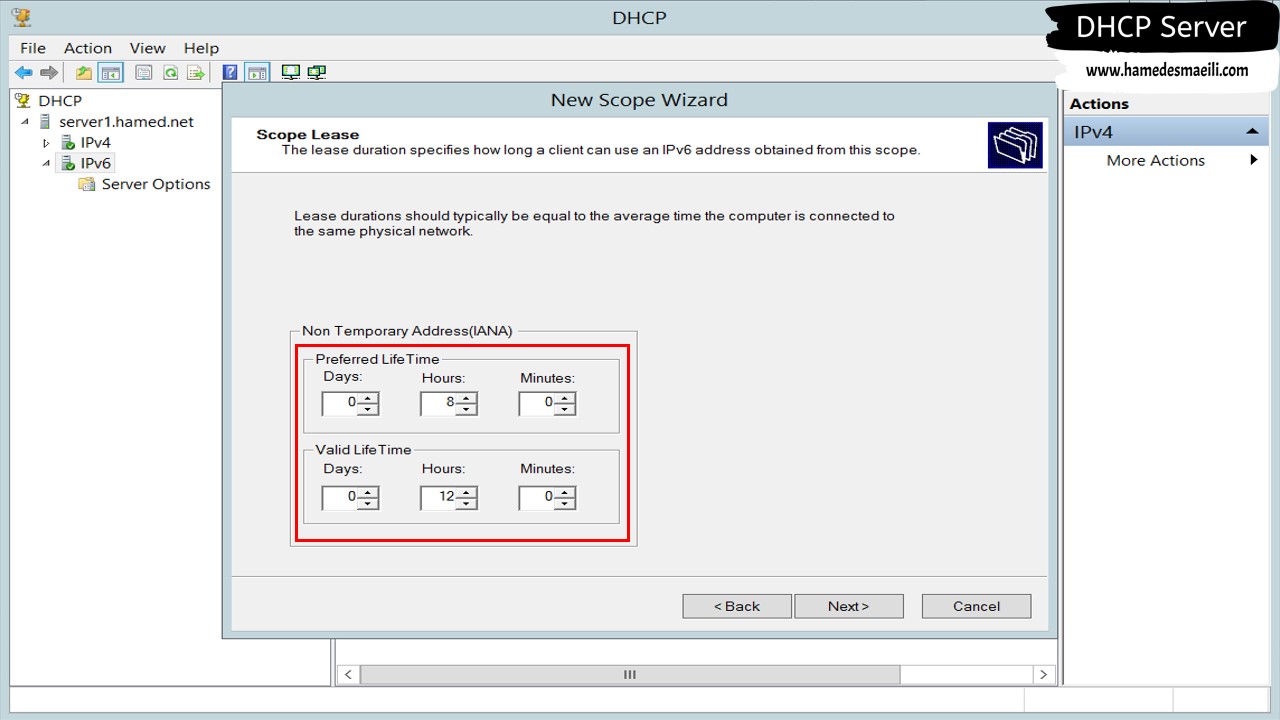Cancel the New Scope Wizard

coord(976,606)
